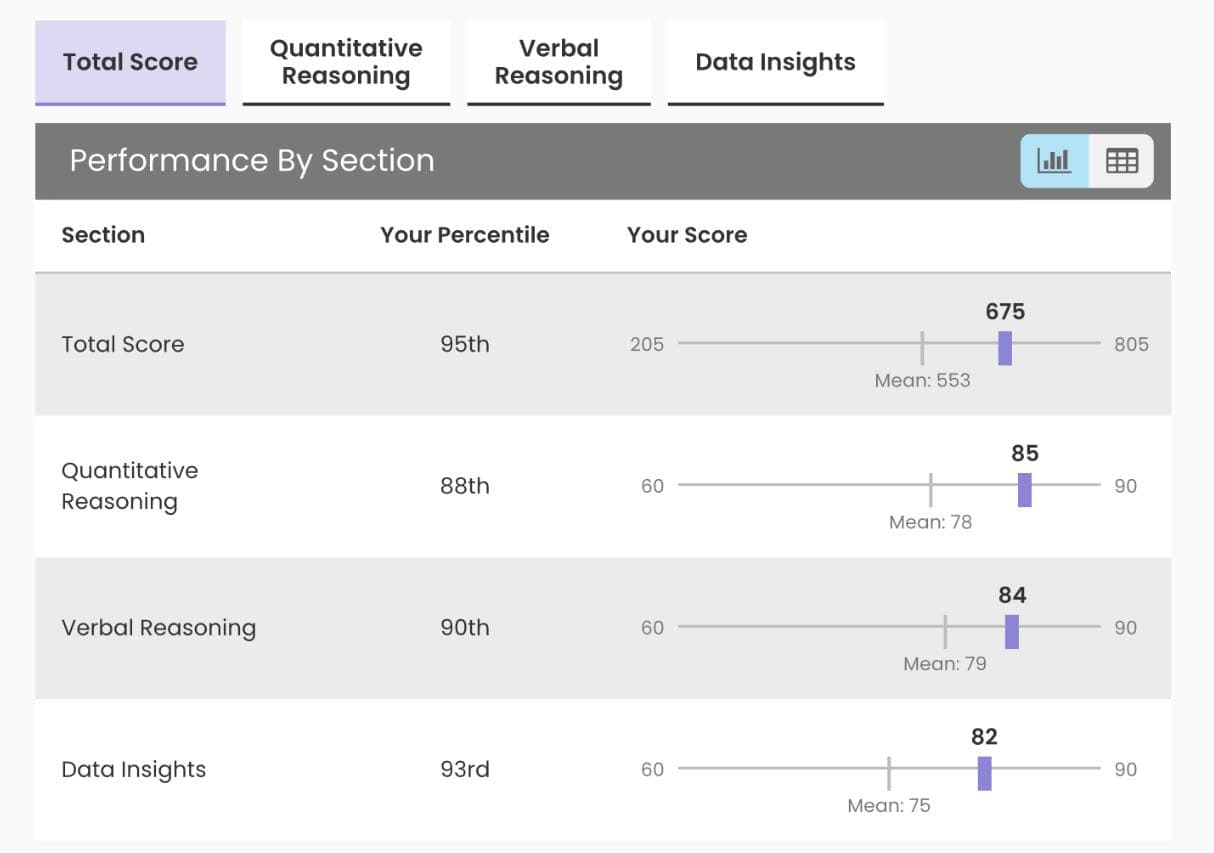Click the Data Insights score marker at 82
The image size is (1214, 853).
point(984,774)
